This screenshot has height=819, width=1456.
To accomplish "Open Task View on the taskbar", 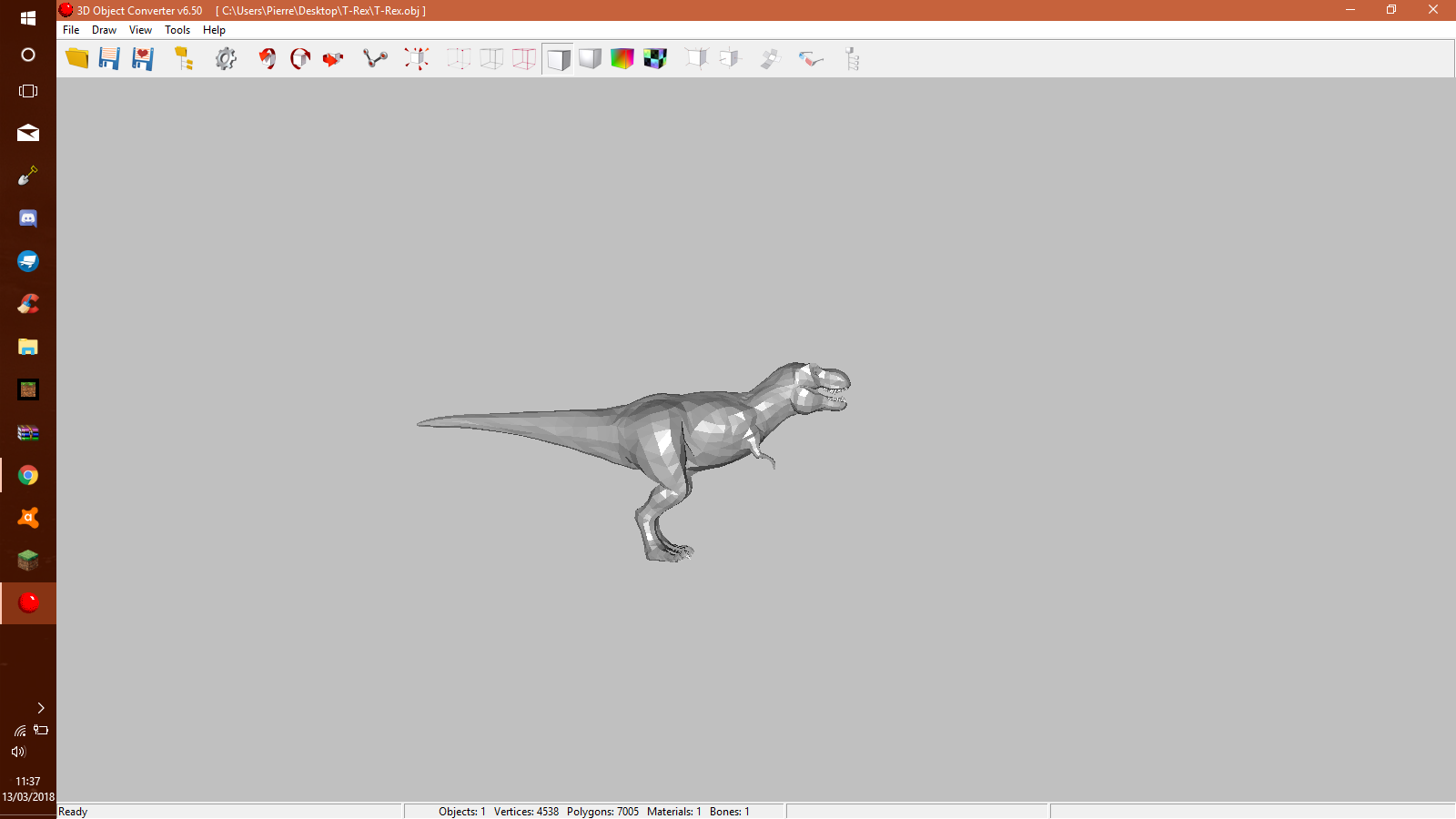I will click(x=28, y=91).
